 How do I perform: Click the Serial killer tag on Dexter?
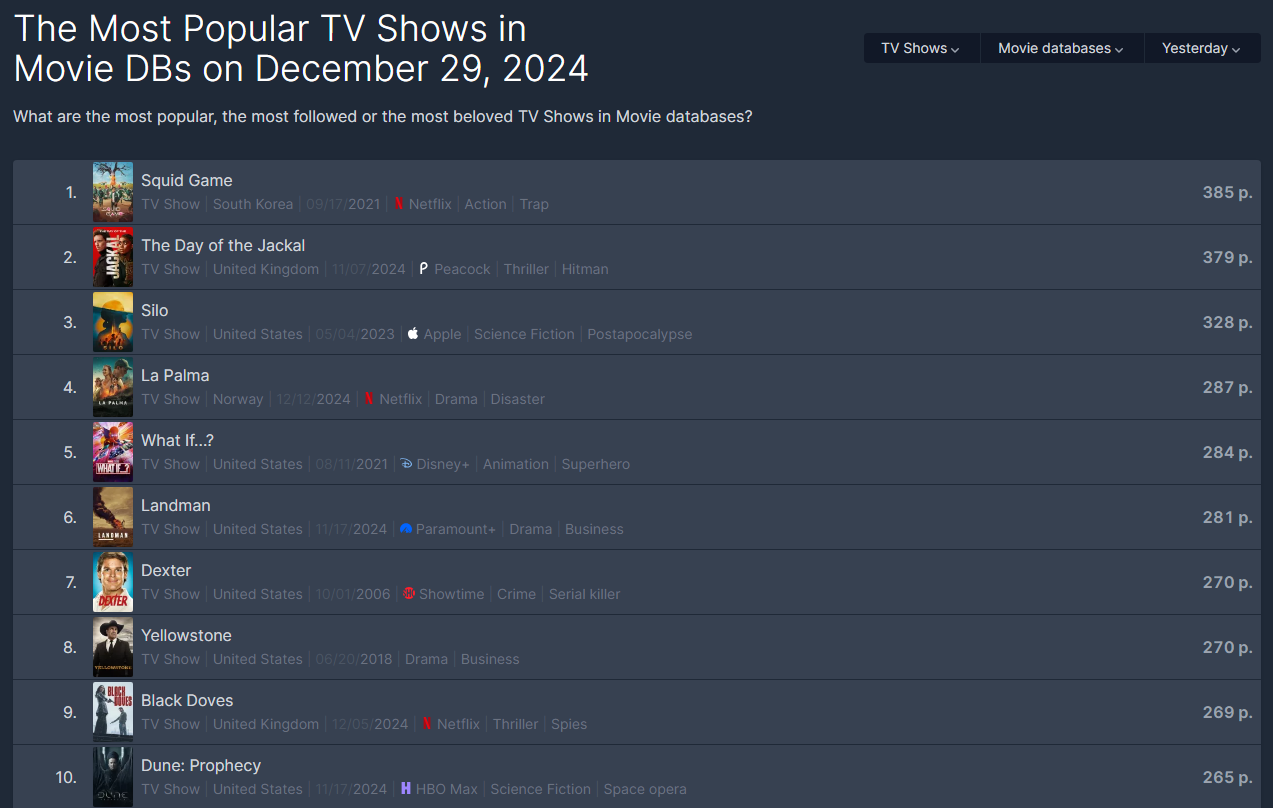[585, 594]
